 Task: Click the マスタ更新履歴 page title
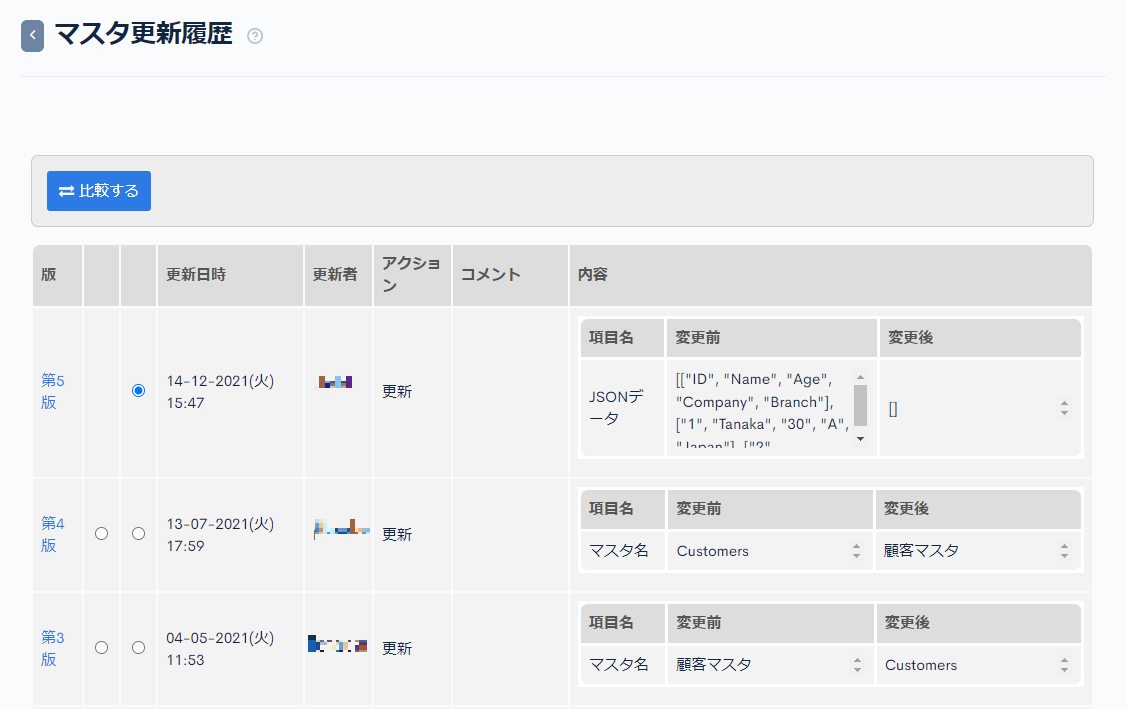[x=143, y=35]
